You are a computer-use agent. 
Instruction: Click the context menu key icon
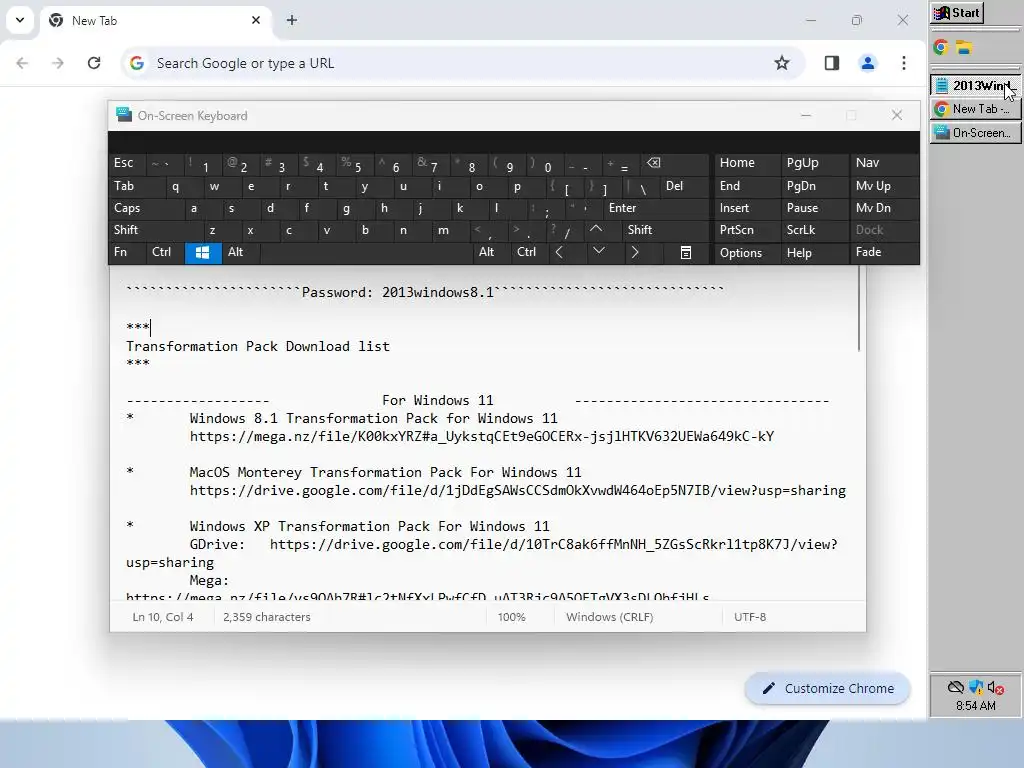pos(686,252)
